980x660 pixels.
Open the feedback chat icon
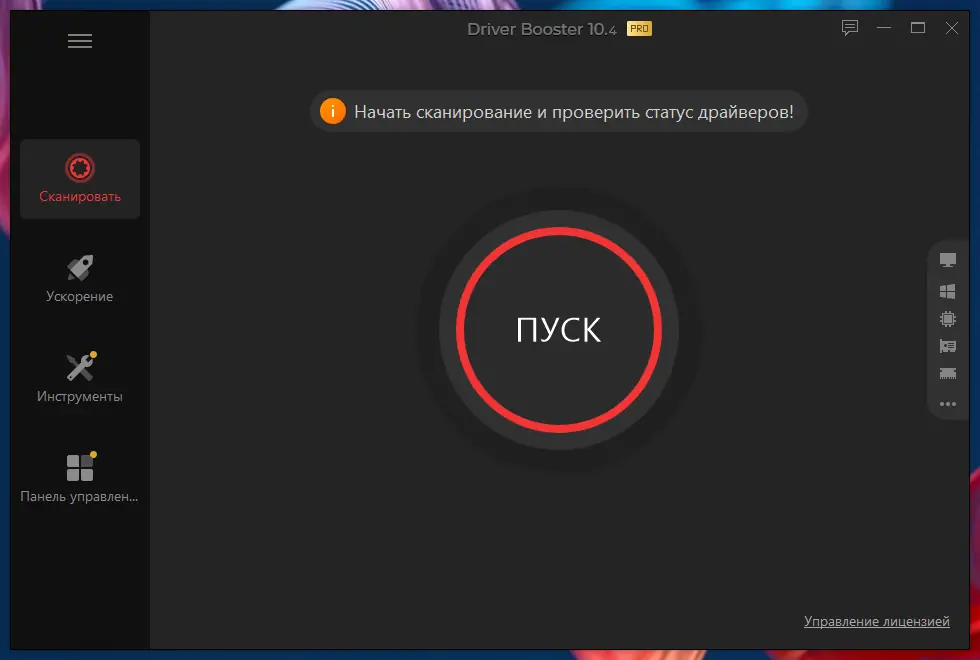849,28
